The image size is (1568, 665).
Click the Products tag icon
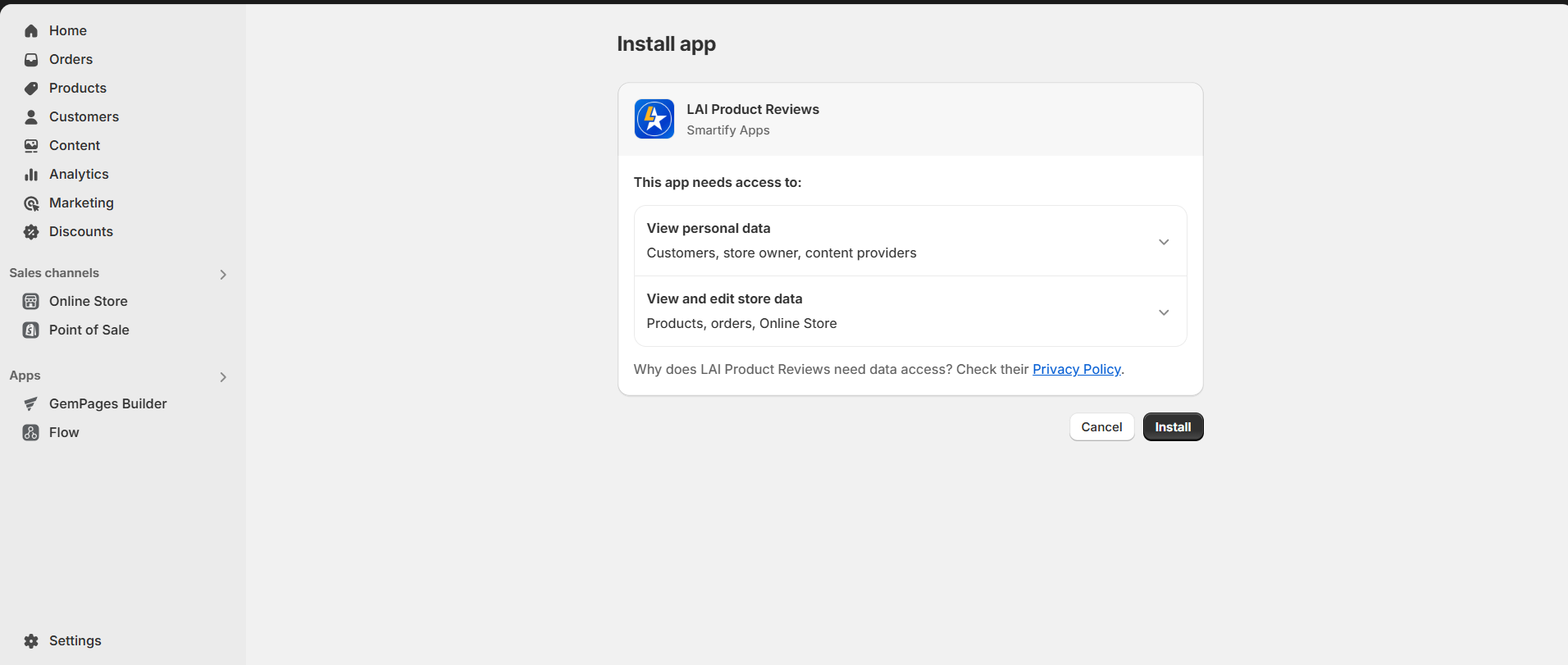point(31,89)
